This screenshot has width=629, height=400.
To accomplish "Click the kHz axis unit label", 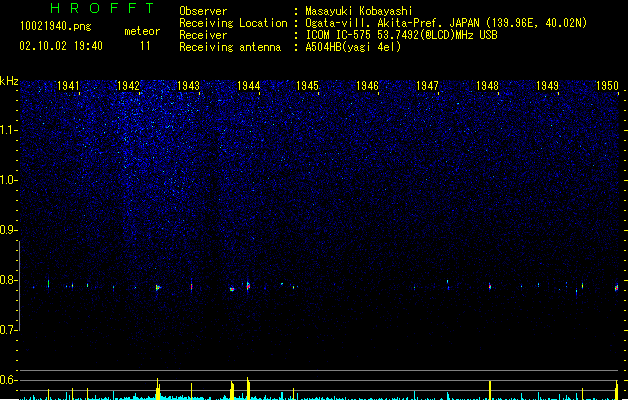I will [9, 81].
